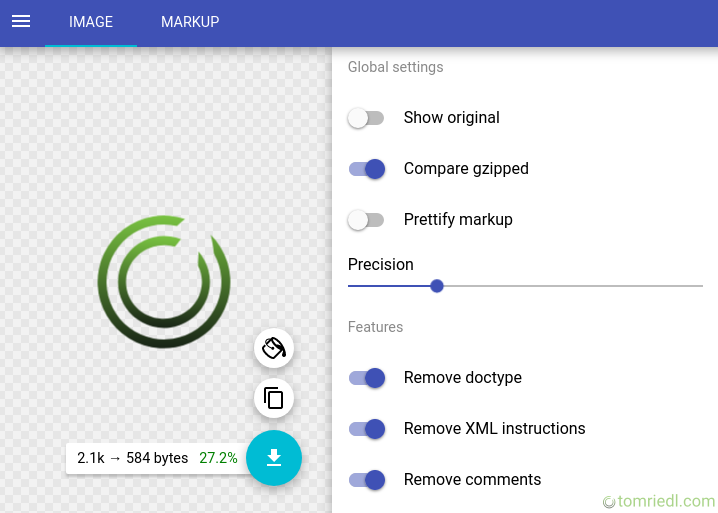Click the Show original label text
This screenshot has width=718, height=513.
pos(451,118)
